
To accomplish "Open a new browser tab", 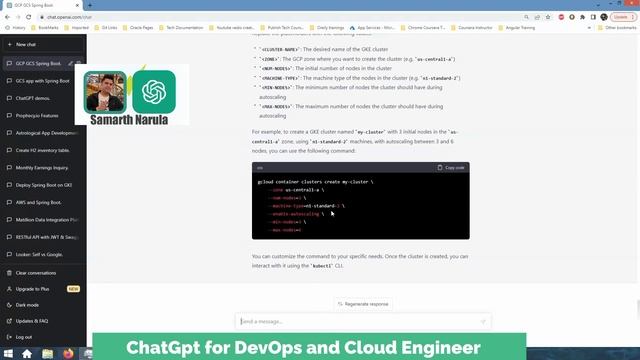I will tap(90, 5).
